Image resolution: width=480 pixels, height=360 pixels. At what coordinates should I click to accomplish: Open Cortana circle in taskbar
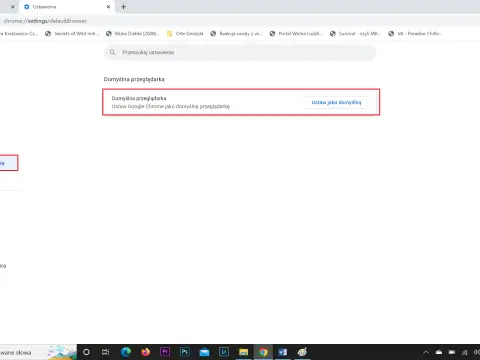coord(86,352)
